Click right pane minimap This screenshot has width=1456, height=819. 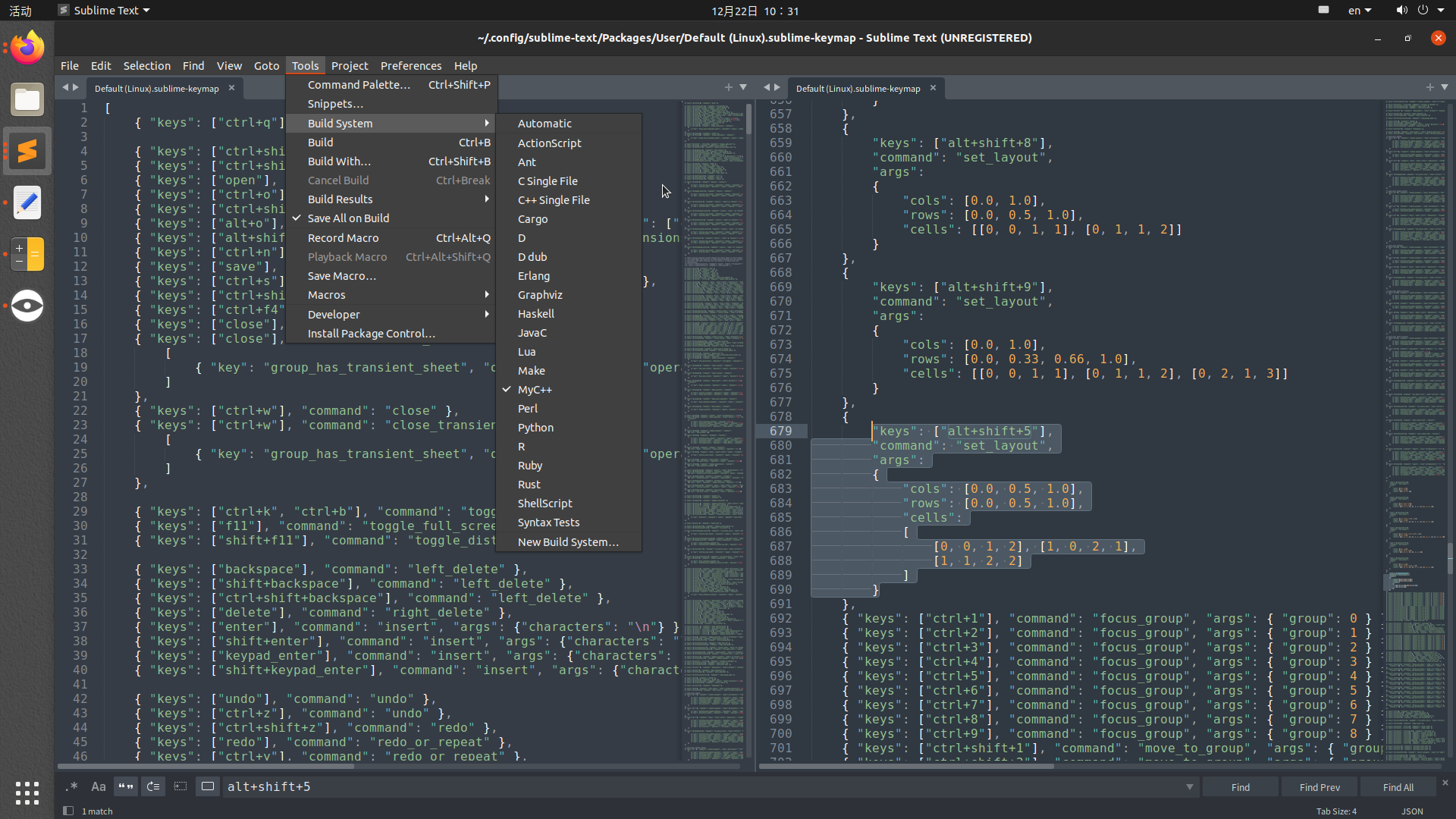point(1414,429)
